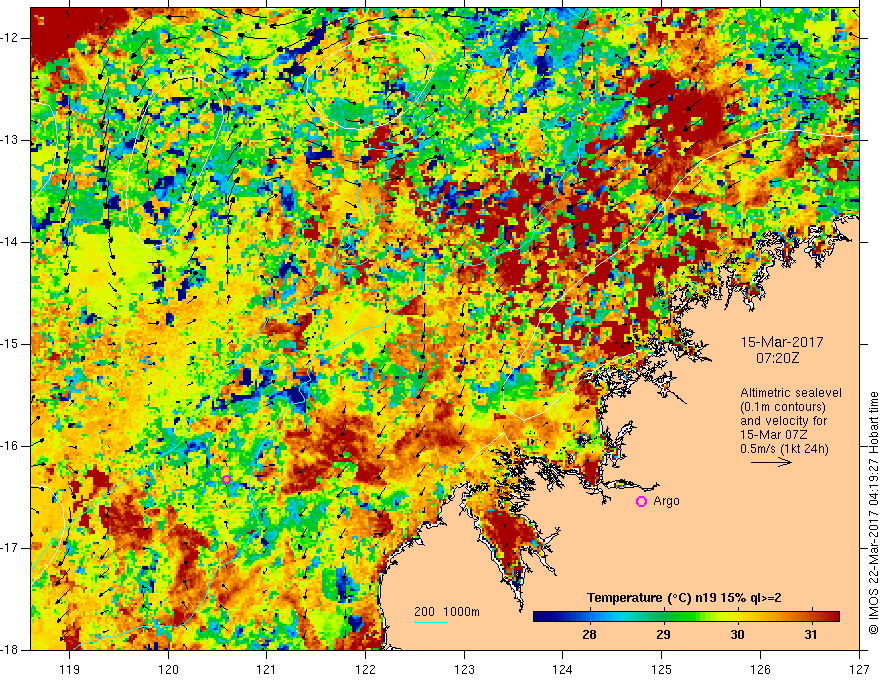This screenshot has height=680, width=880.
Task: Click the longitude label 125
Action: (662, 669)
